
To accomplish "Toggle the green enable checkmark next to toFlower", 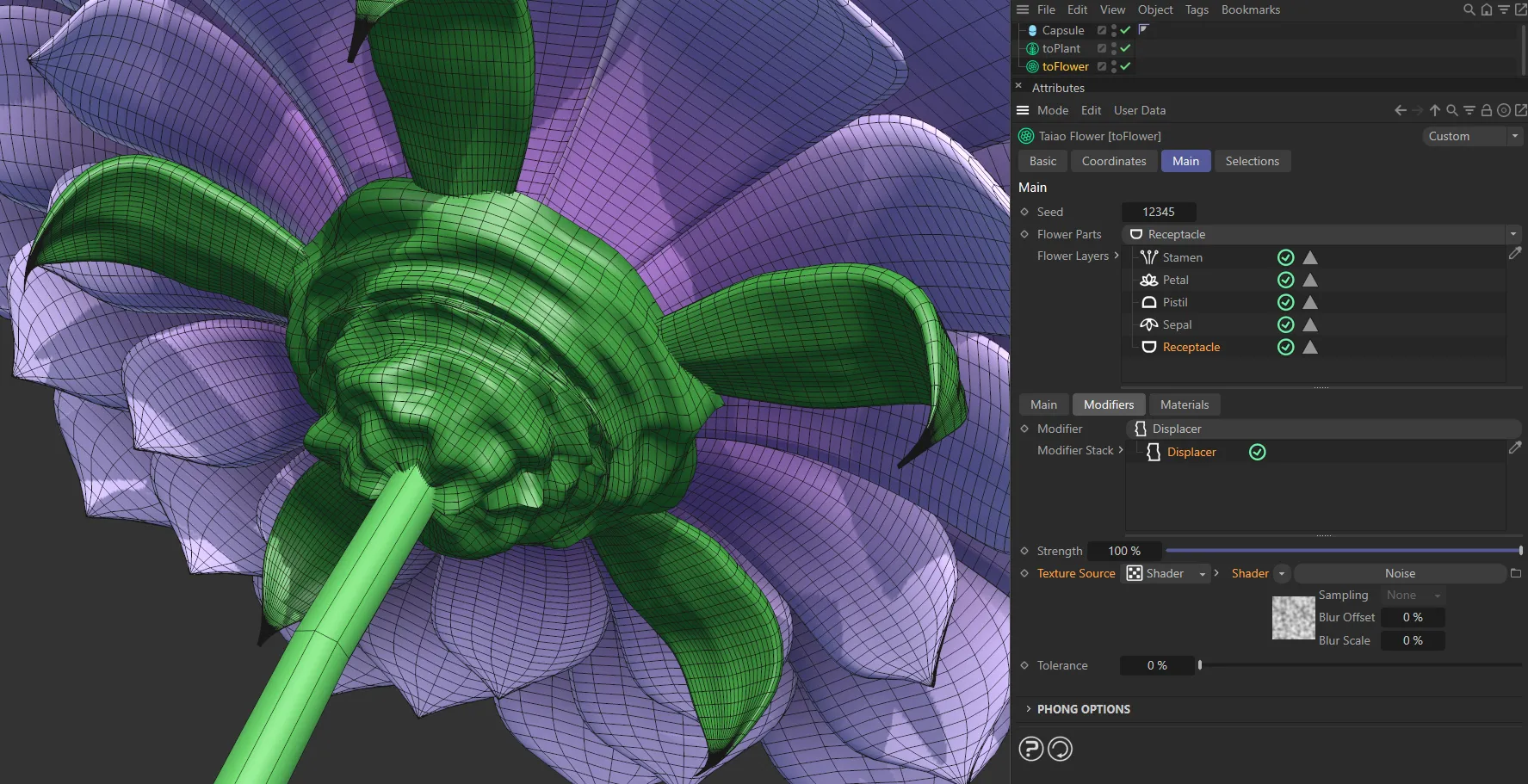I will pyautogui.click(x=1124, y=66).
